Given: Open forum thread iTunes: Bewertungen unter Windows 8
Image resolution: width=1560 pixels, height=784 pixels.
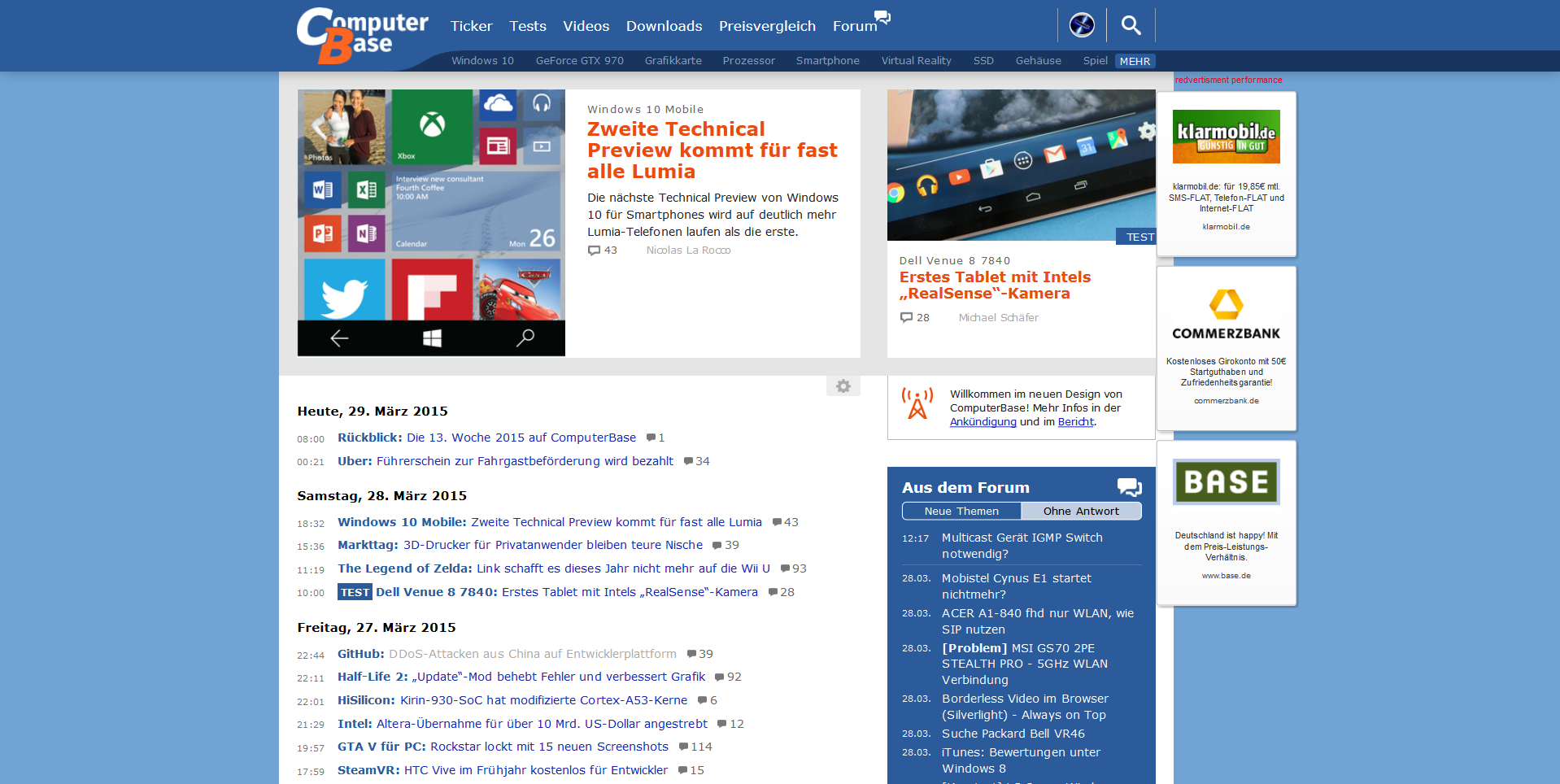Looking at the screenshot, I should tap(1021, 760).
